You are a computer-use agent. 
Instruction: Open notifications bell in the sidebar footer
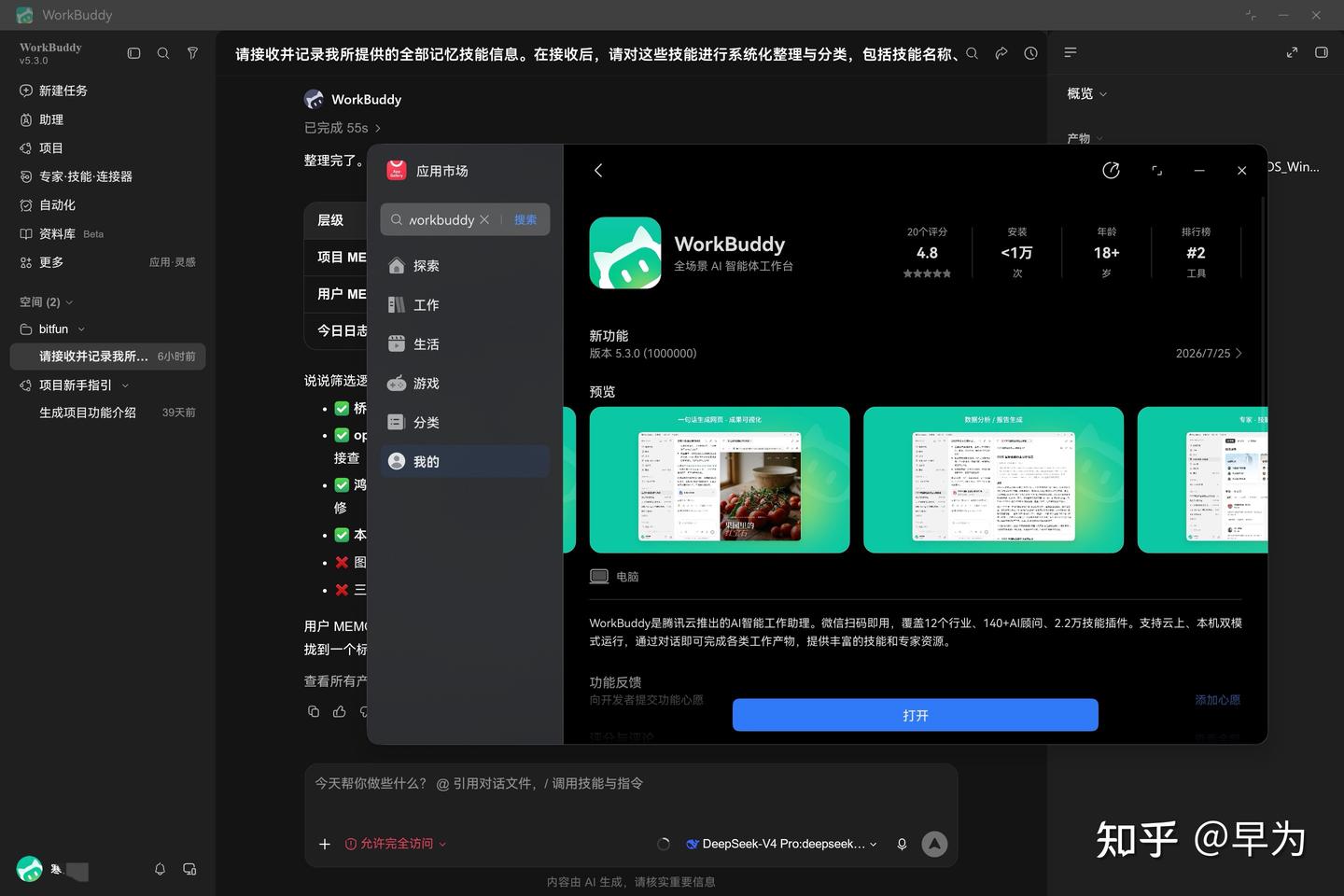pyautogui.click(x=160, y=869)
